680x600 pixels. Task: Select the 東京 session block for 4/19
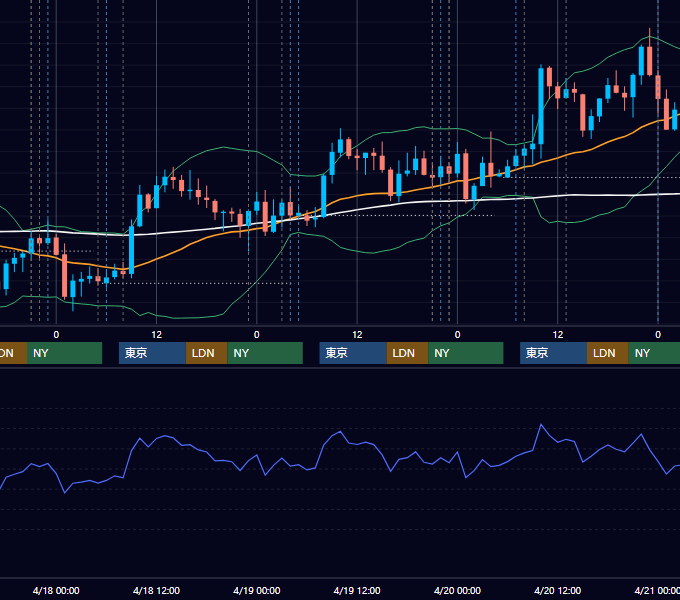point(353,353)
